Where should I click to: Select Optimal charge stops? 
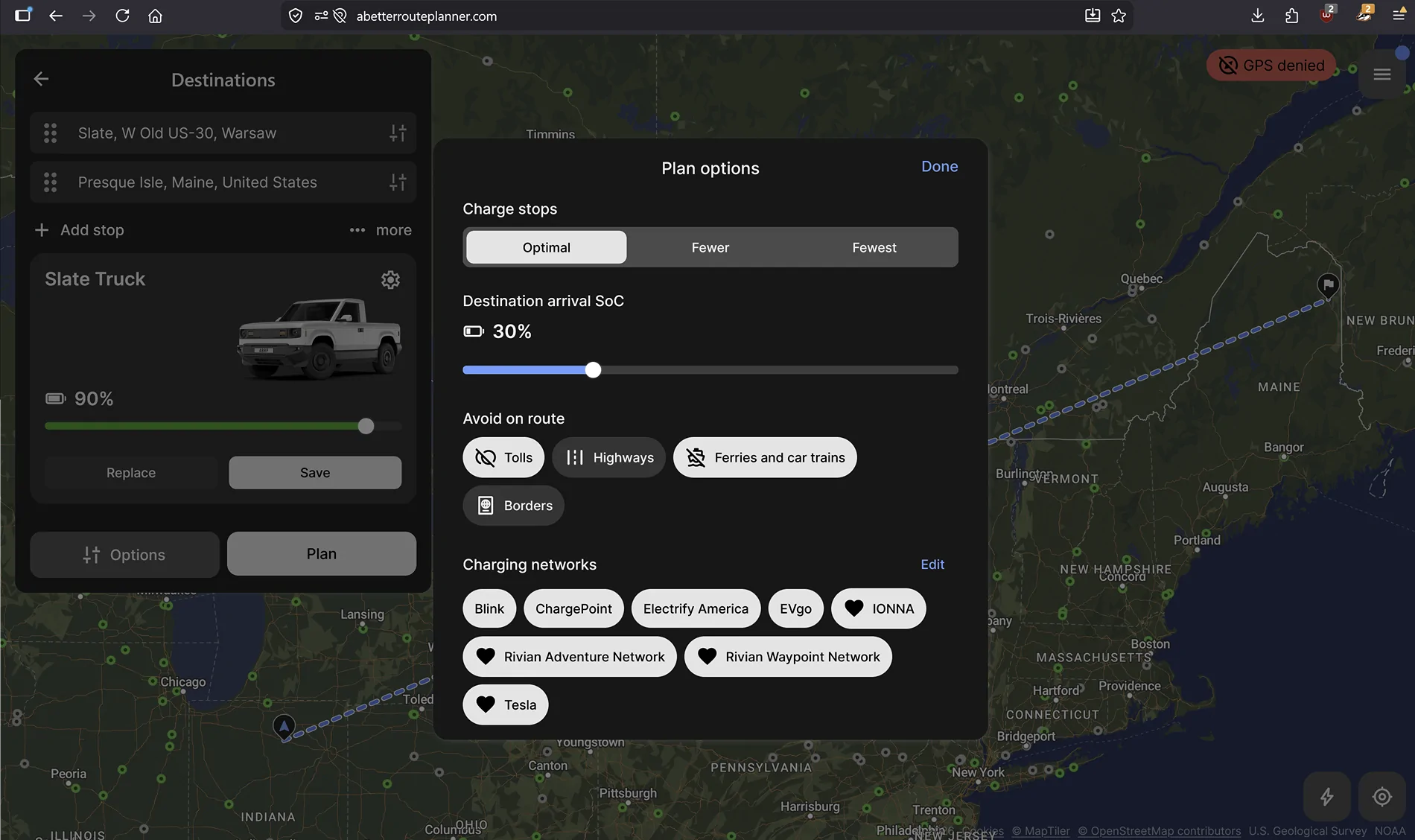[x=547, y=247]
